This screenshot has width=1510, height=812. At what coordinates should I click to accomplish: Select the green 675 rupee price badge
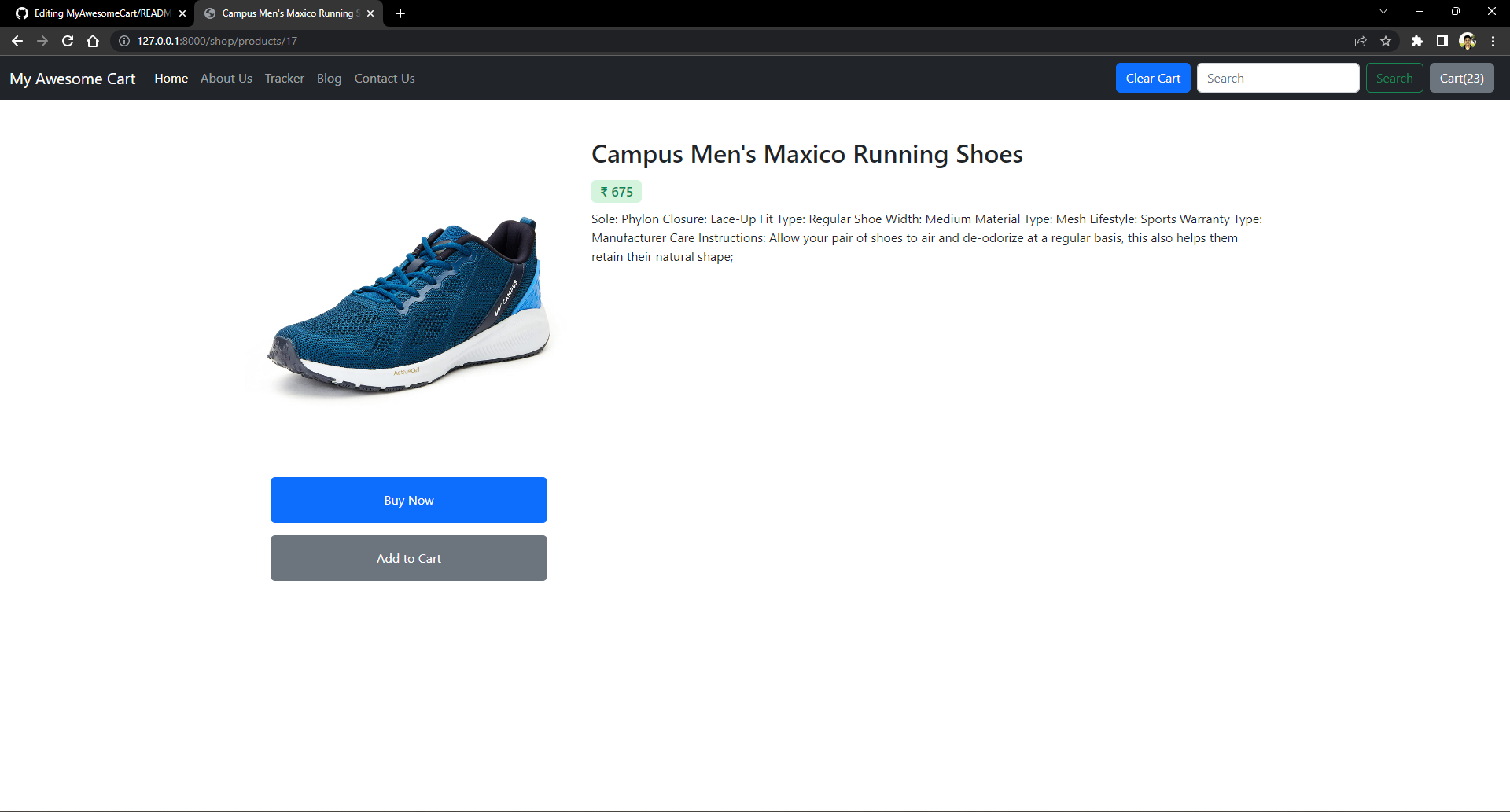(616, 191)
